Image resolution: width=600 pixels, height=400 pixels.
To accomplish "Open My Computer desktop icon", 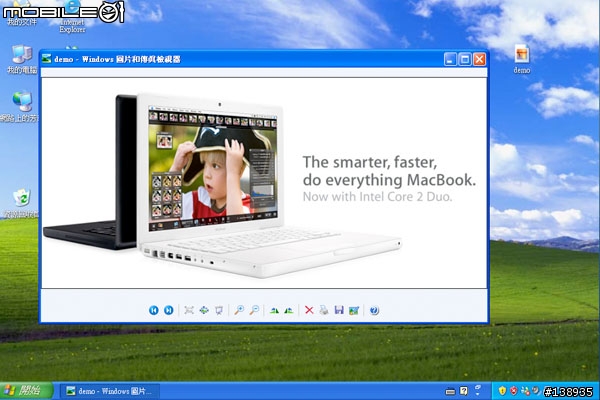I will coord(22,59).
